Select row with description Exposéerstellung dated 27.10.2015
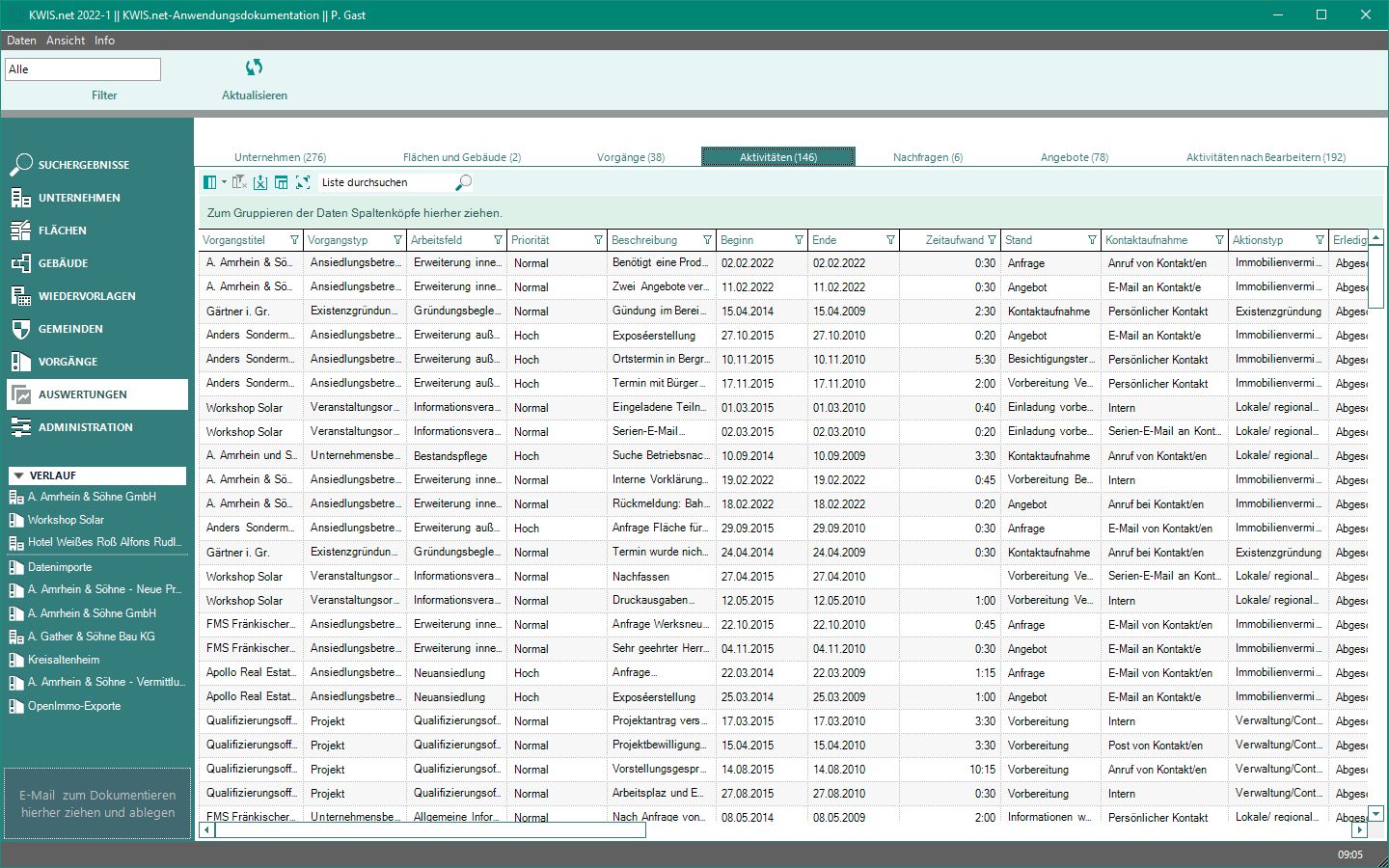The image size is (1389, 868). coord(783,336)
